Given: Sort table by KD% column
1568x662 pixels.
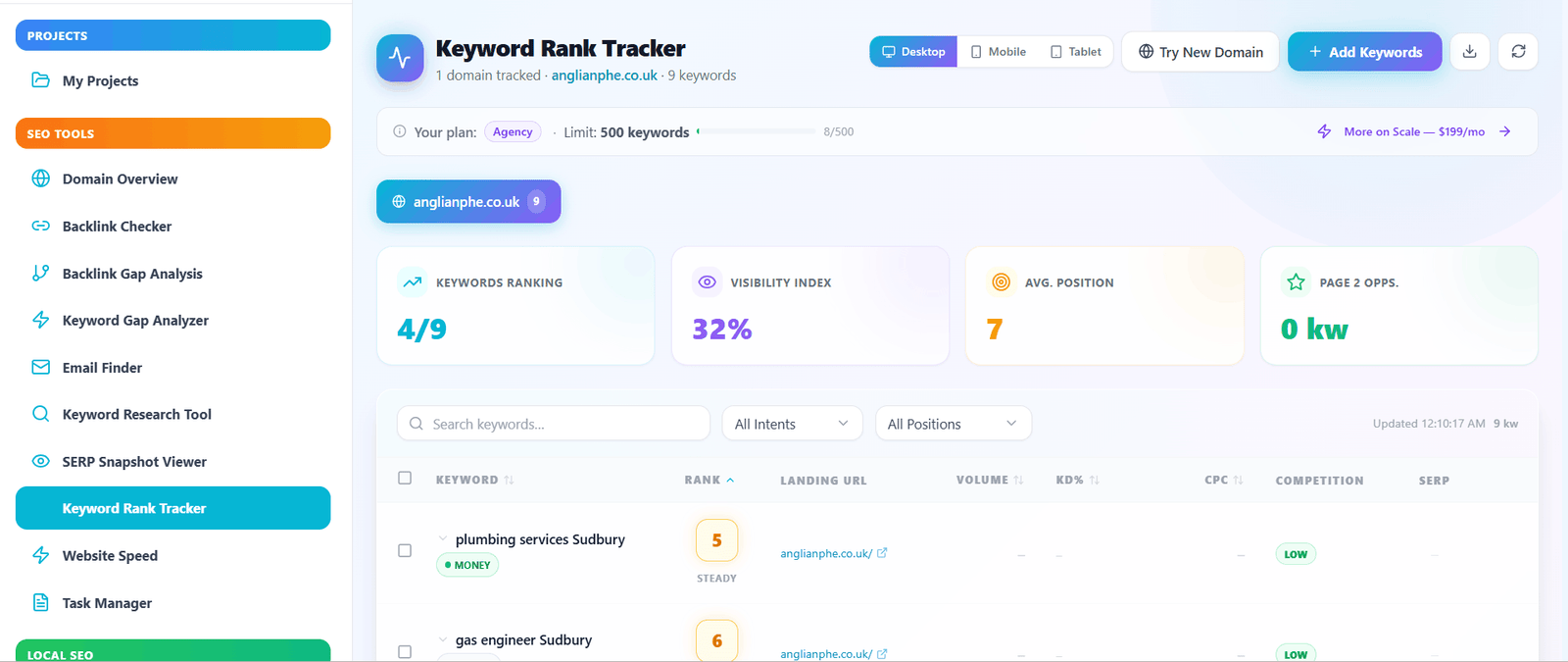Looking at the screenshot, I should pyautogui.click(x=1077, y=480).
